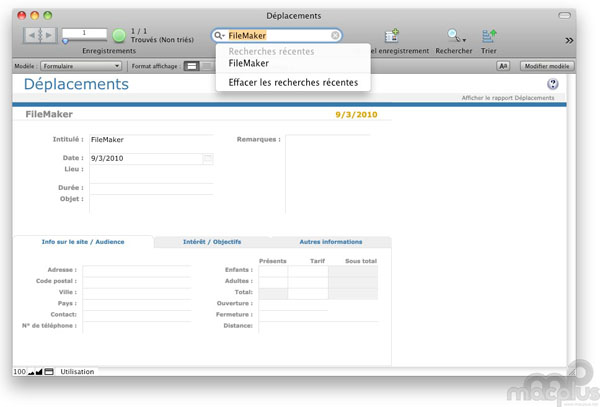The image size is (600, 407).
Task: Go to previous record with book navigation arrows
Action: (x=31, y=35)
